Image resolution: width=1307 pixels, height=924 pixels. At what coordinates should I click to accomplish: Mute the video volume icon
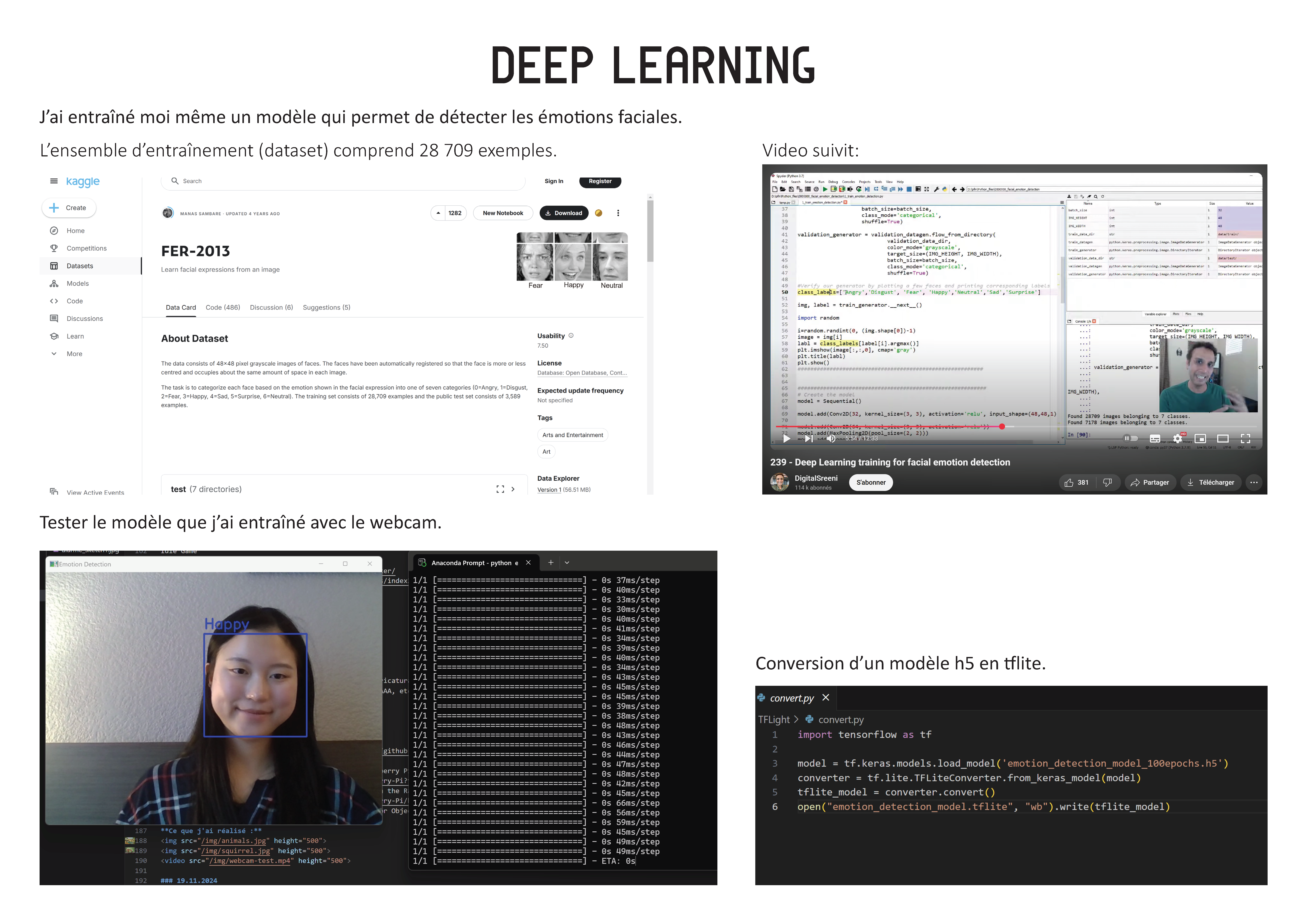pyautogui.click(x=831, y=438)
